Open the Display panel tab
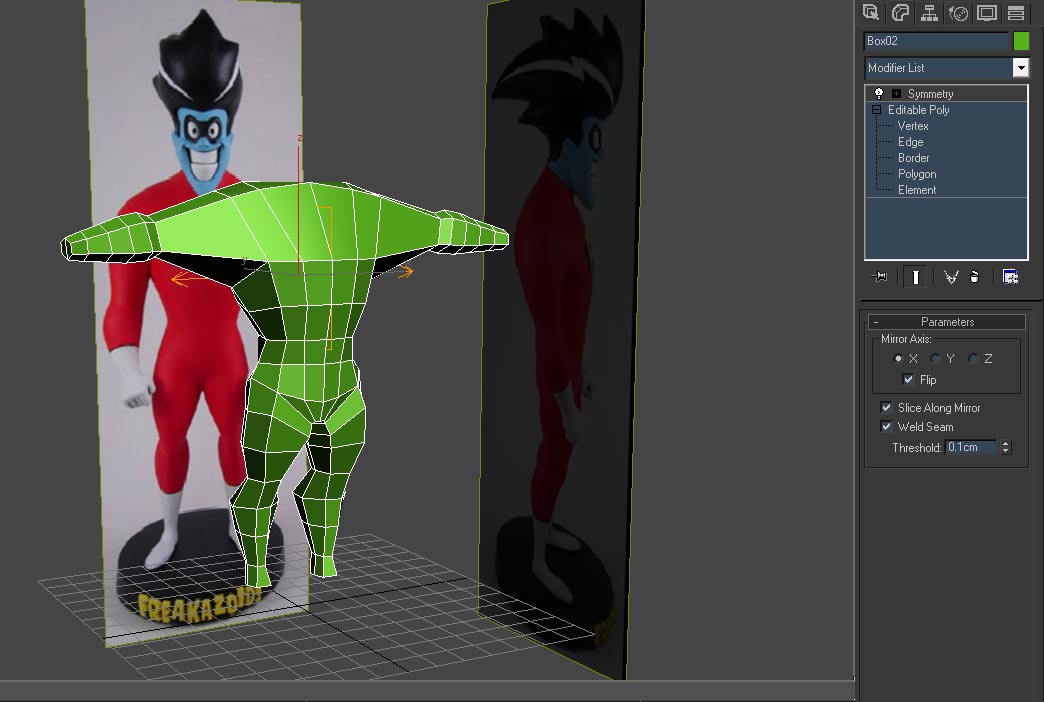 [x=987, y=13]
